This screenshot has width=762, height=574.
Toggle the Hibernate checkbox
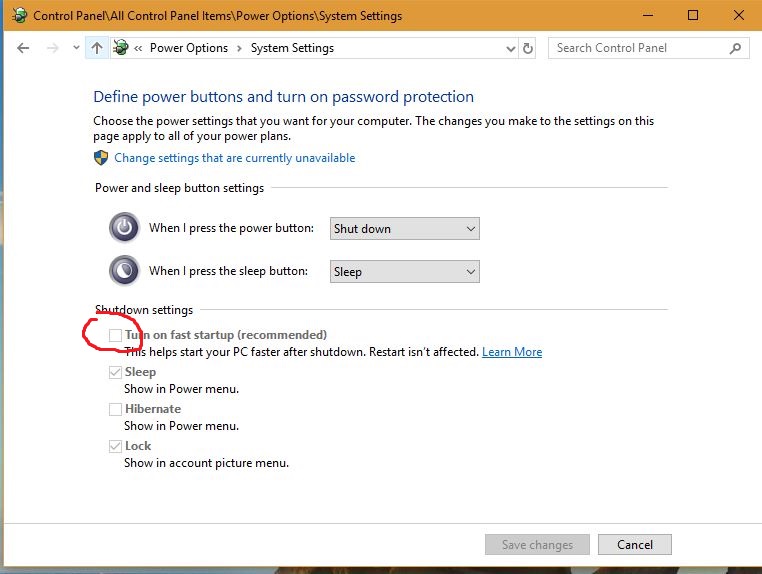point(115,409)
